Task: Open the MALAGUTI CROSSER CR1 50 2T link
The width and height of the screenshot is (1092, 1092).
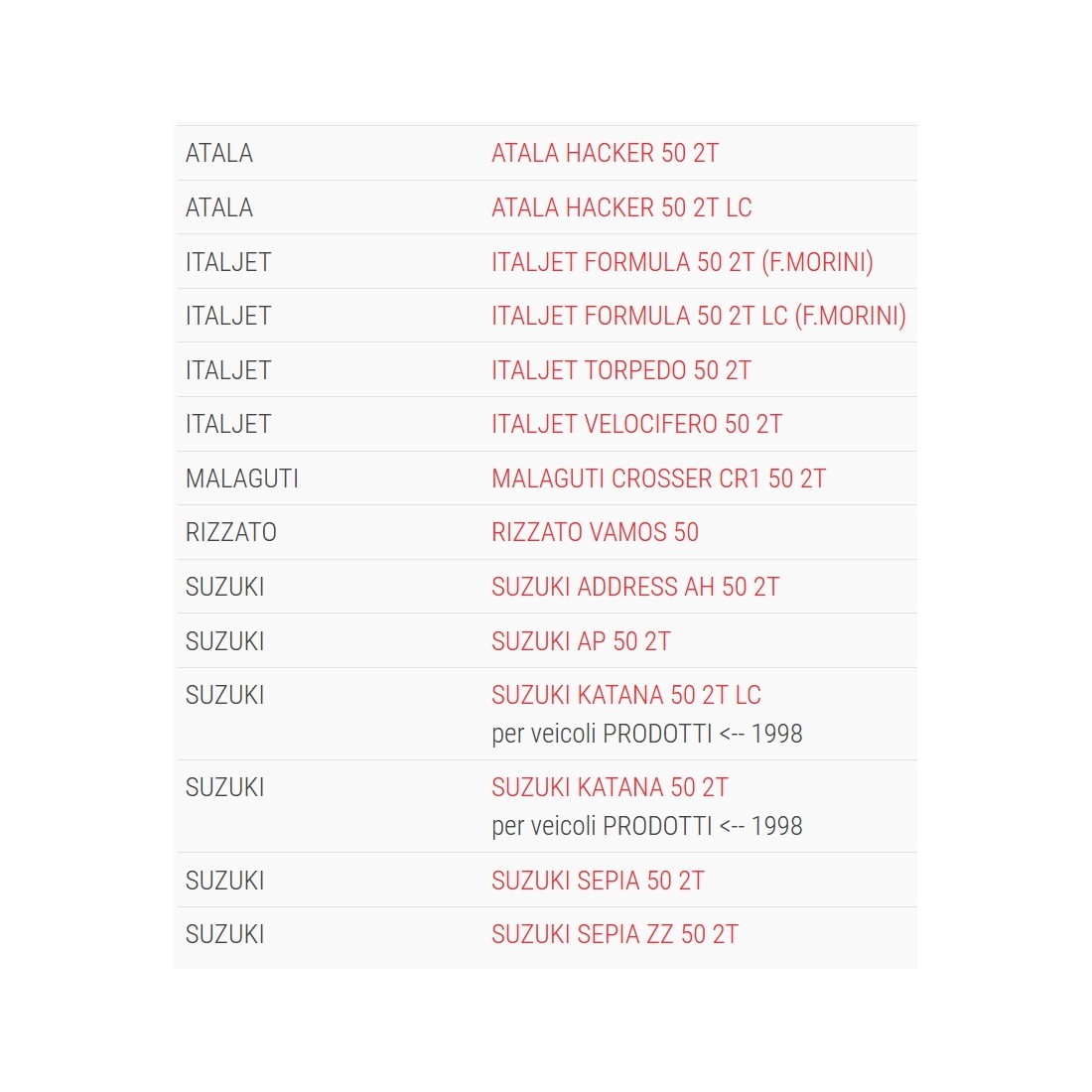Action: point(658,478)
